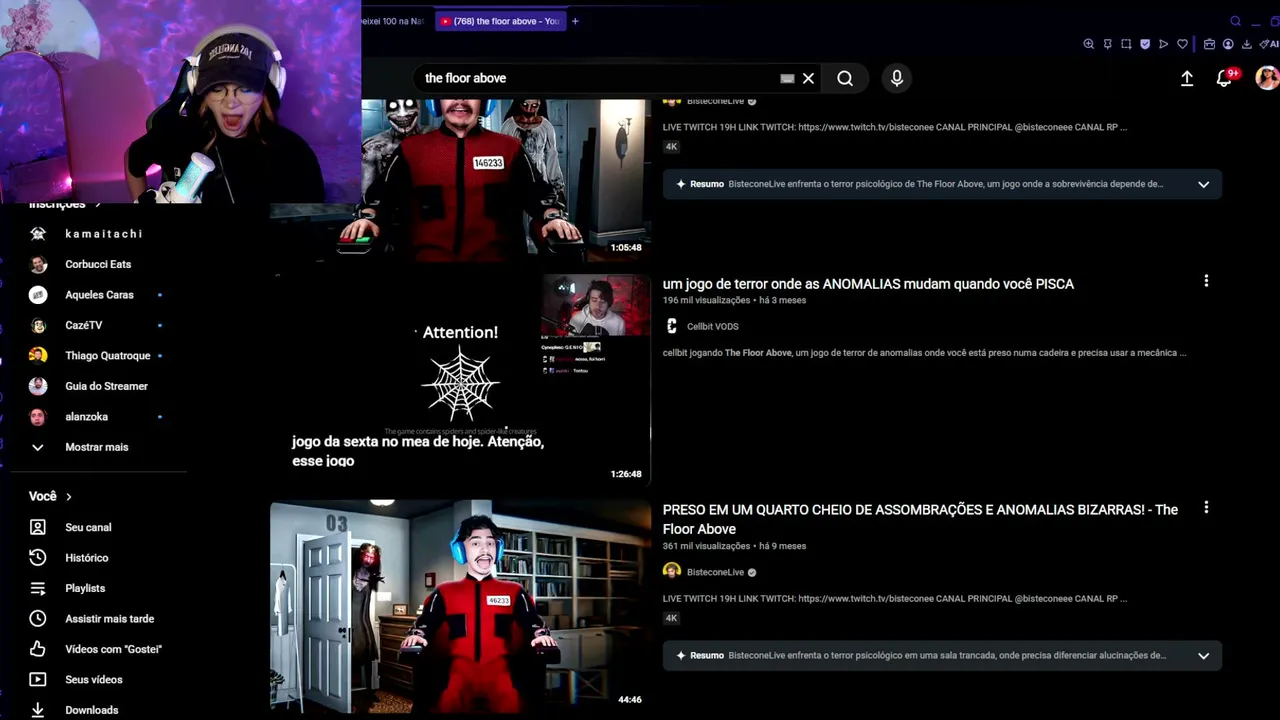
Task: Click the heart bookmark icon
Action: point(1182,44)
